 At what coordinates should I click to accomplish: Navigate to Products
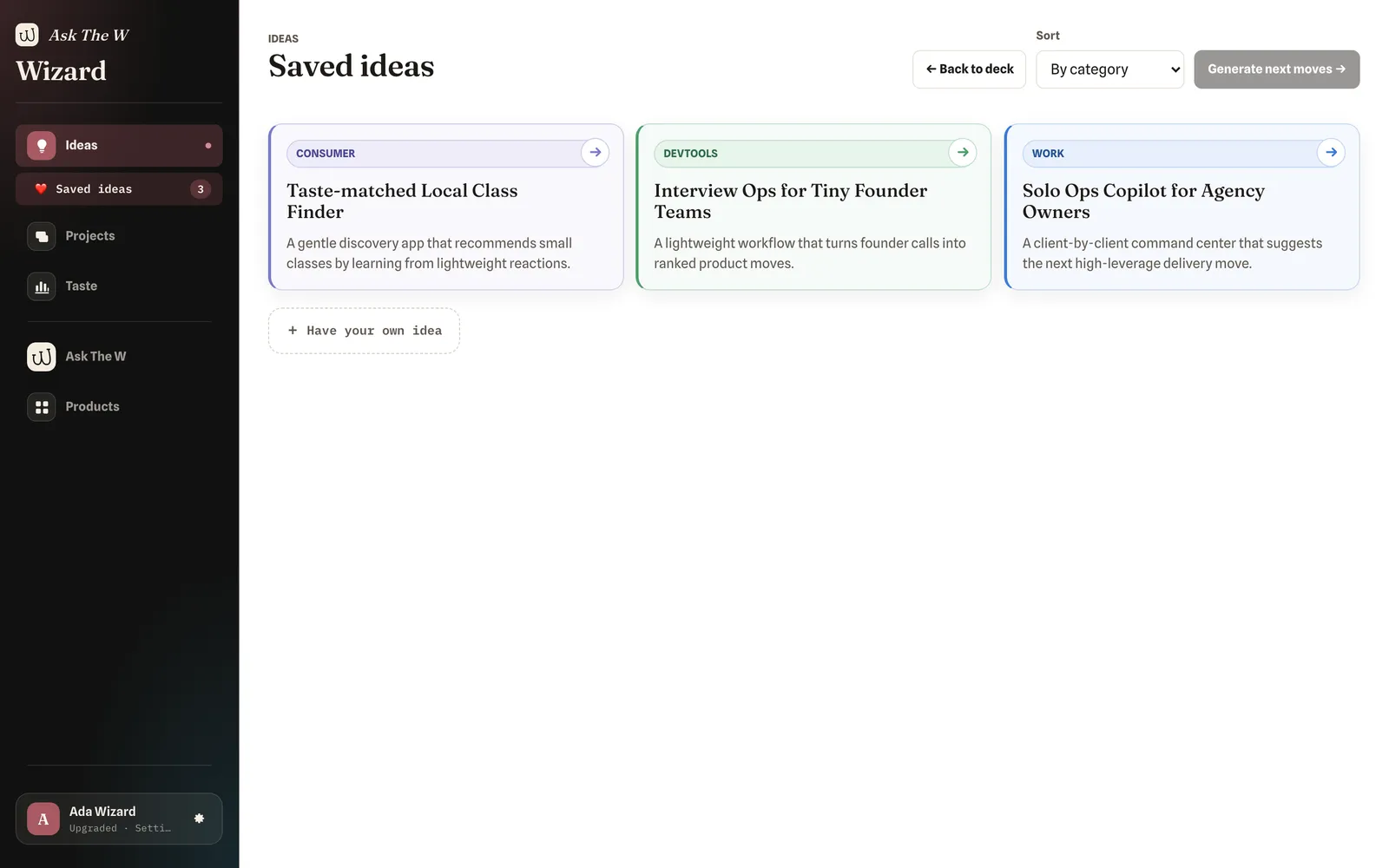[x=119, y=407]
